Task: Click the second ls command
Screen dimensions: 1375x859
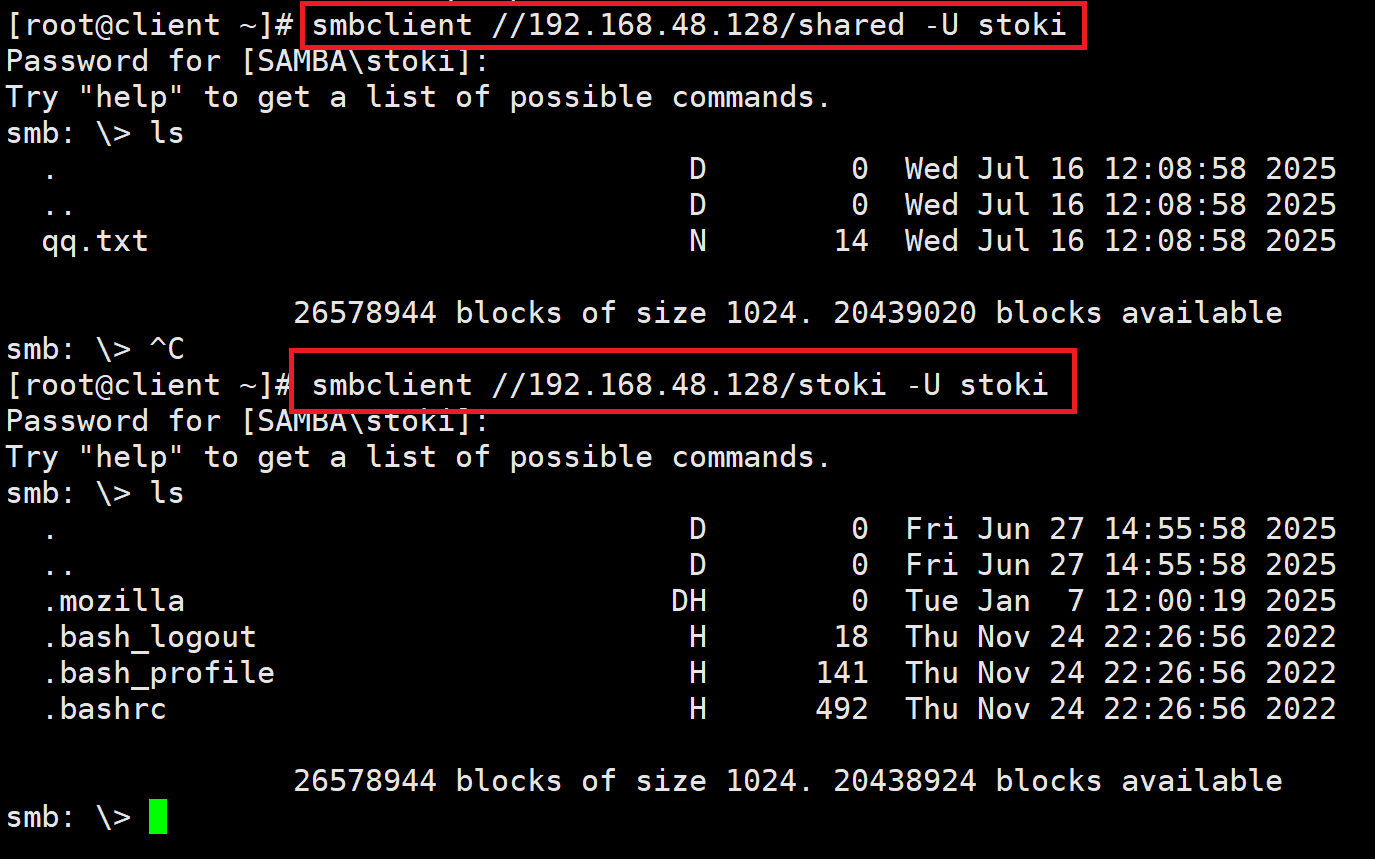Action: 166,493
